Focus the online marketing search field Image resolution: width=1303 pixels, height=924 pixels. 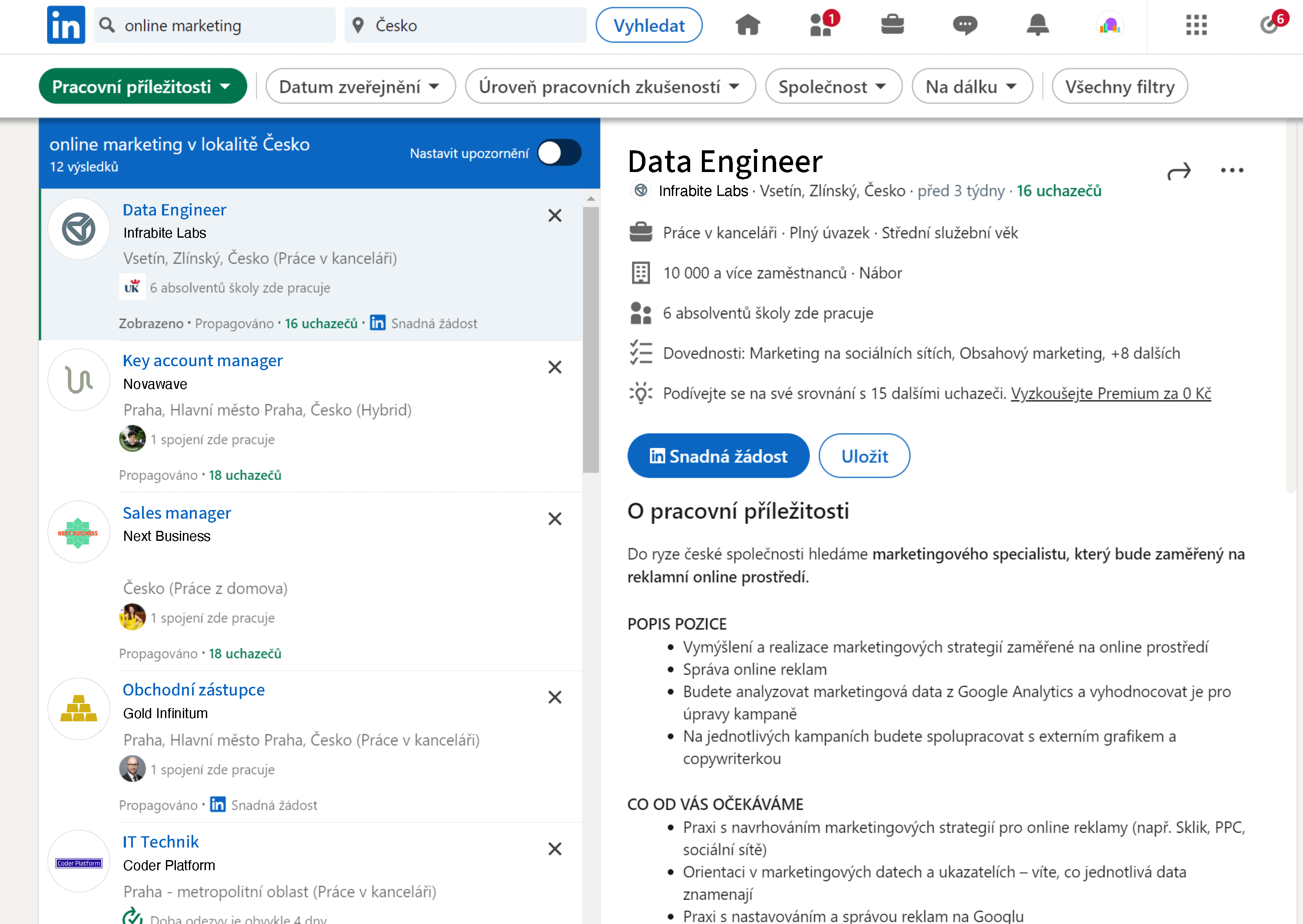215,25
